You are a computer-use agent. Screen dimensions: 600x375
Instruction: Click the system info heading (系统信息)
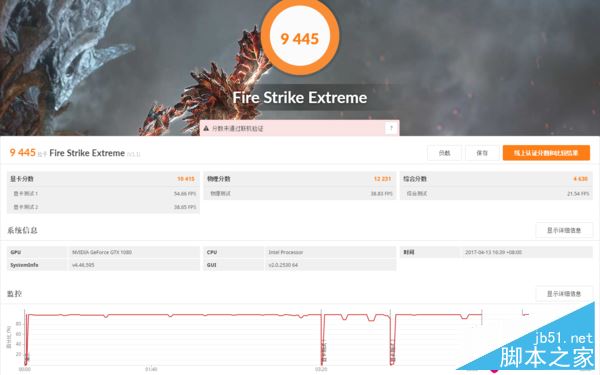22,230
